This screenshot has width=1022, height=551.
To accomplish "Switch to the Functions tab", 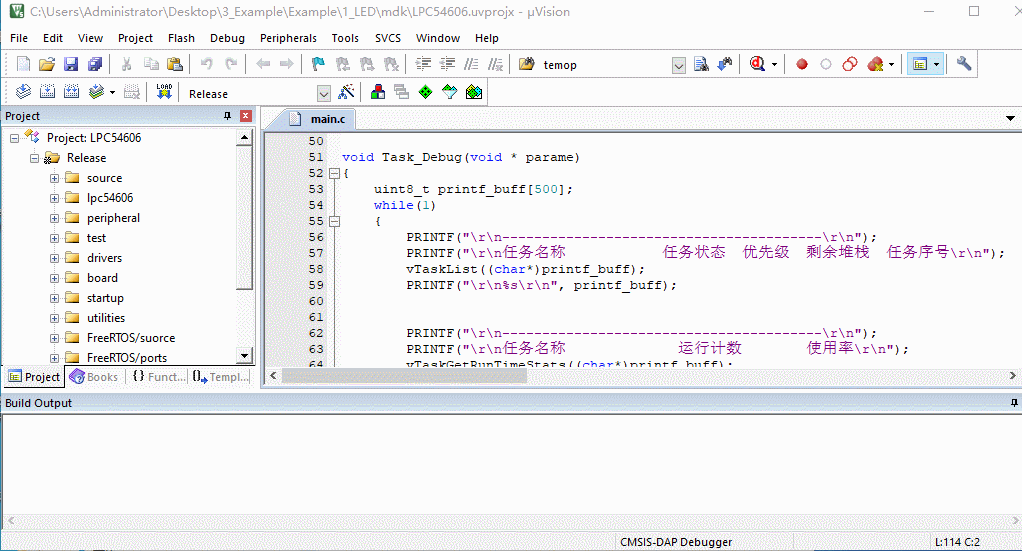I will coord(158,377).
